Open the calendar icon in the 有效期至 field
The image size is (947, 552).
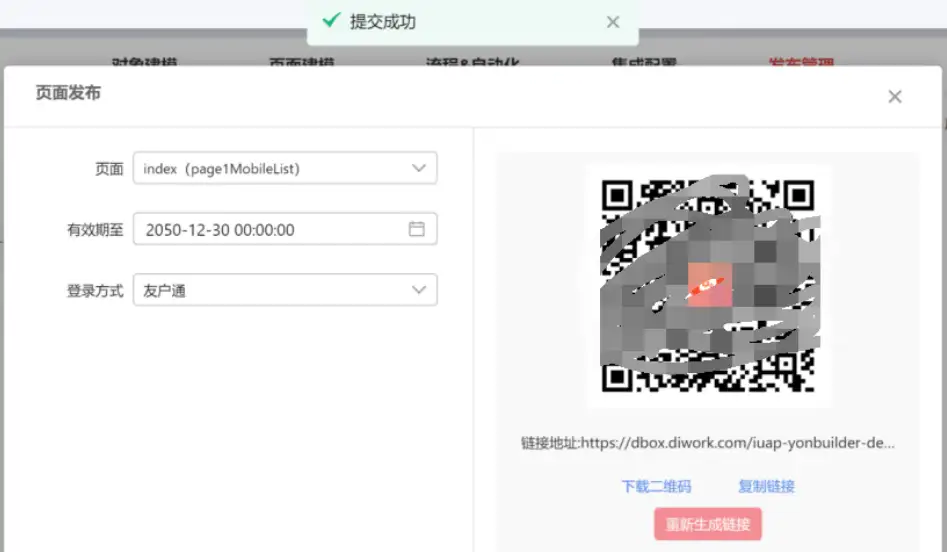[x=417, y=229]
